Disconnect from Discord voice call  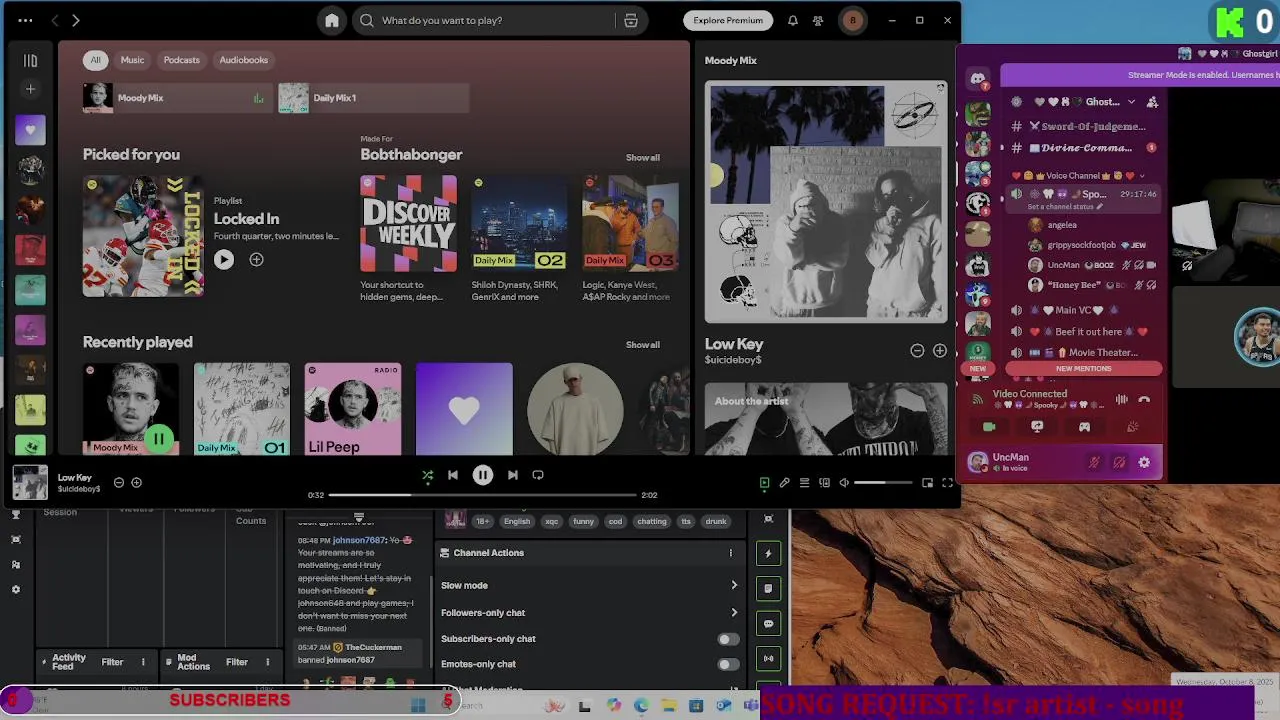[1144, 400]
